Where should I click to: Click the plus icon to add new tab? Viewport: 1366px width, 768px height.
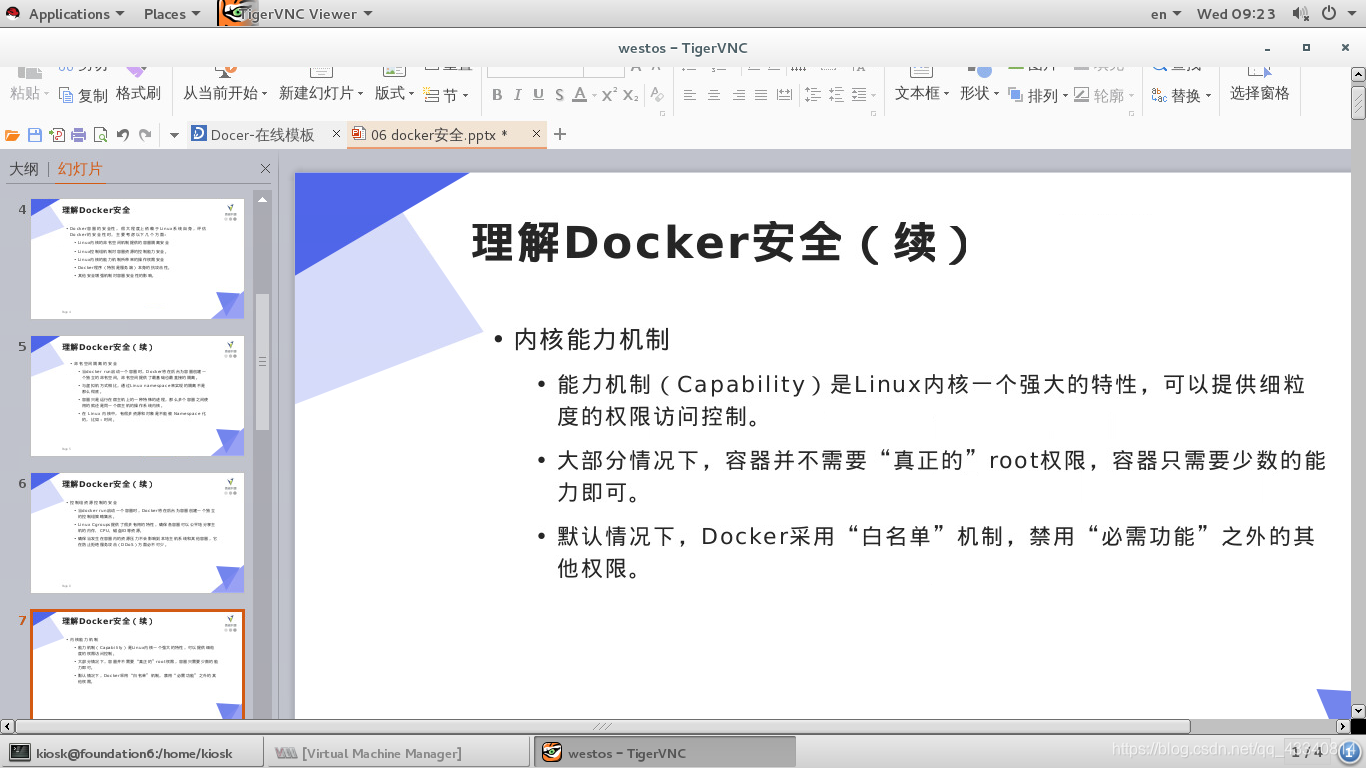click(560, 134)
